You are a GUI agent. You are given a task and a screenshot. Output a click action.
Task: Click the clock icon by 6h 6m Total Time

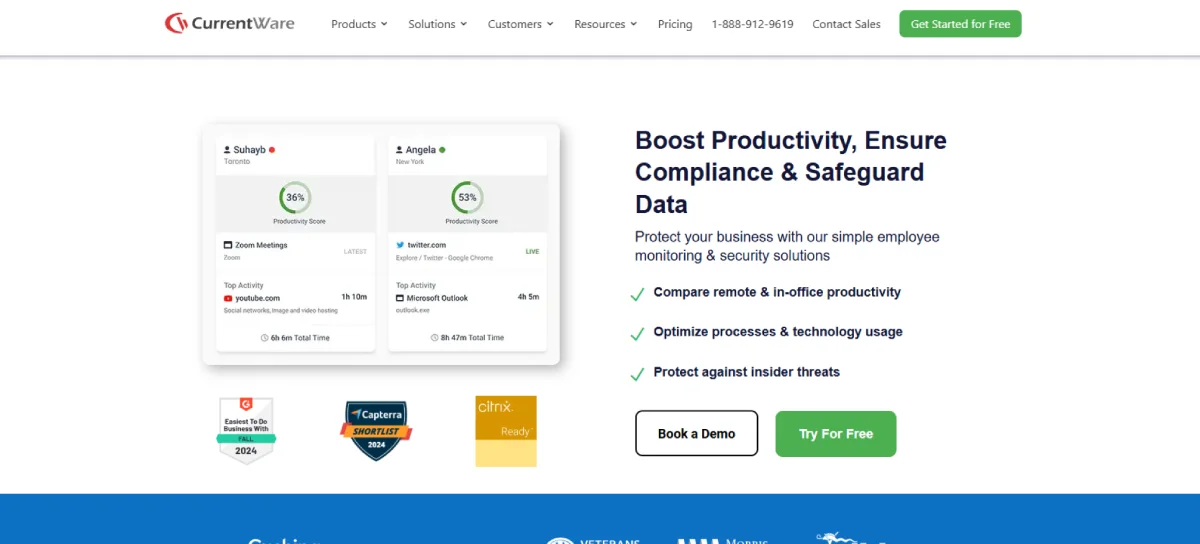tap(264, 338)
